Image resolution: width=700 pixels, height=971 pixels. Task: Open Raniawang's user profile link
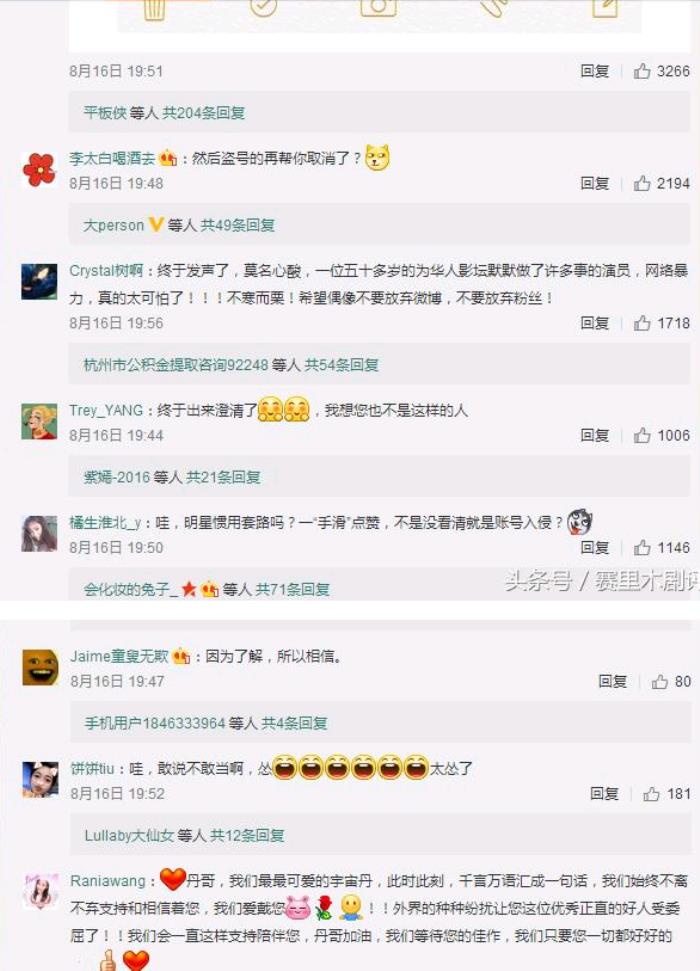pos(108,881)
